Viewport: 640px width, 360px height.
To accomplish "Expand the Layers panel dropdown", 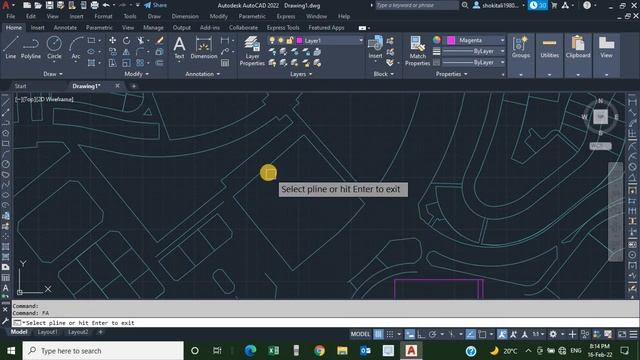I will (301, 74).
